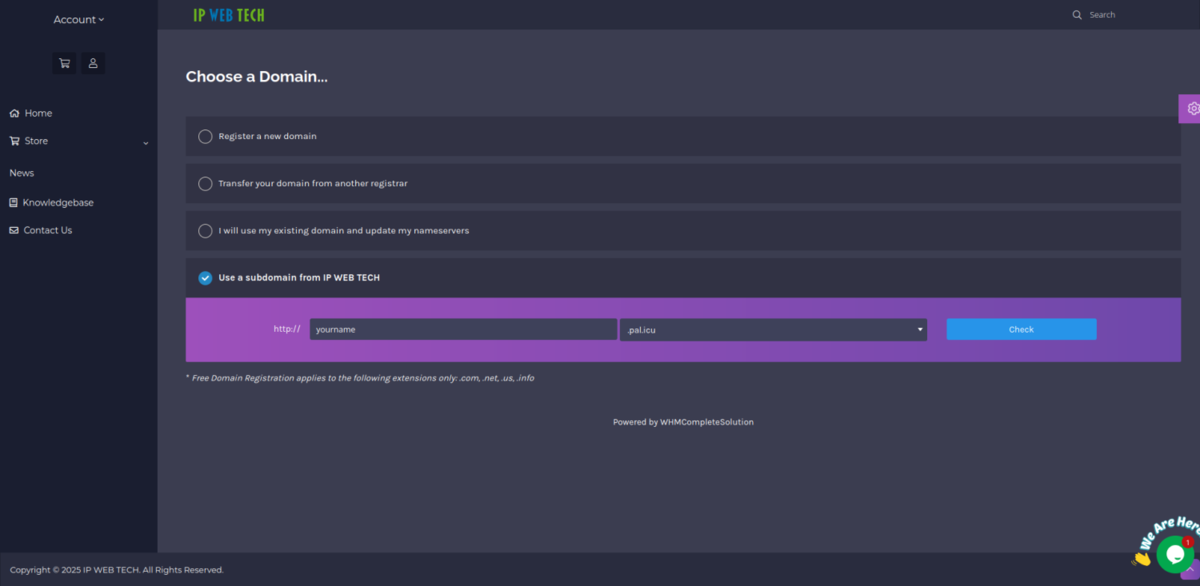Screen dimensions: 1200x587
Task: Click the yourname subdomain text field
Action: tap(463, 329)
